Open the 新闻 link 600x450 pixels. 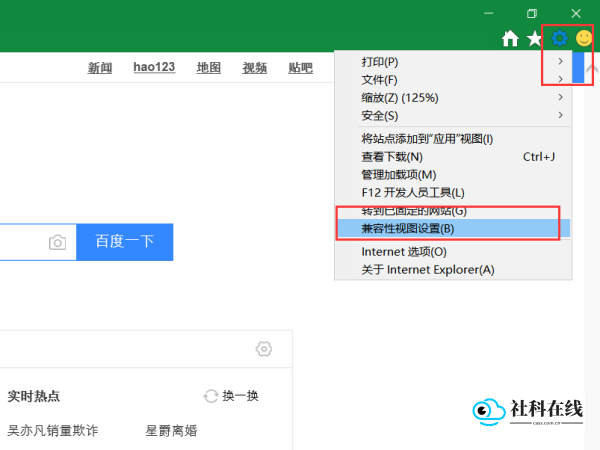point(100,68)
